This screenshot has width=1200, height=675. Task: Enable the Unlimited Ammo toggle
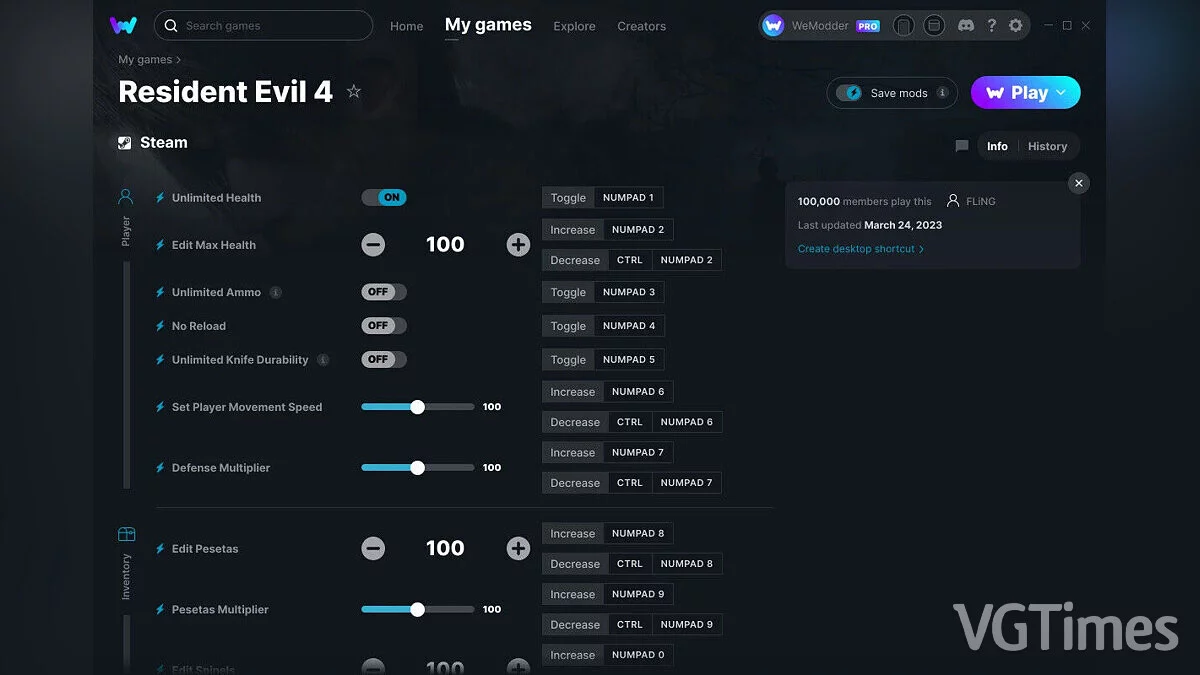click(x=384, y=292)
